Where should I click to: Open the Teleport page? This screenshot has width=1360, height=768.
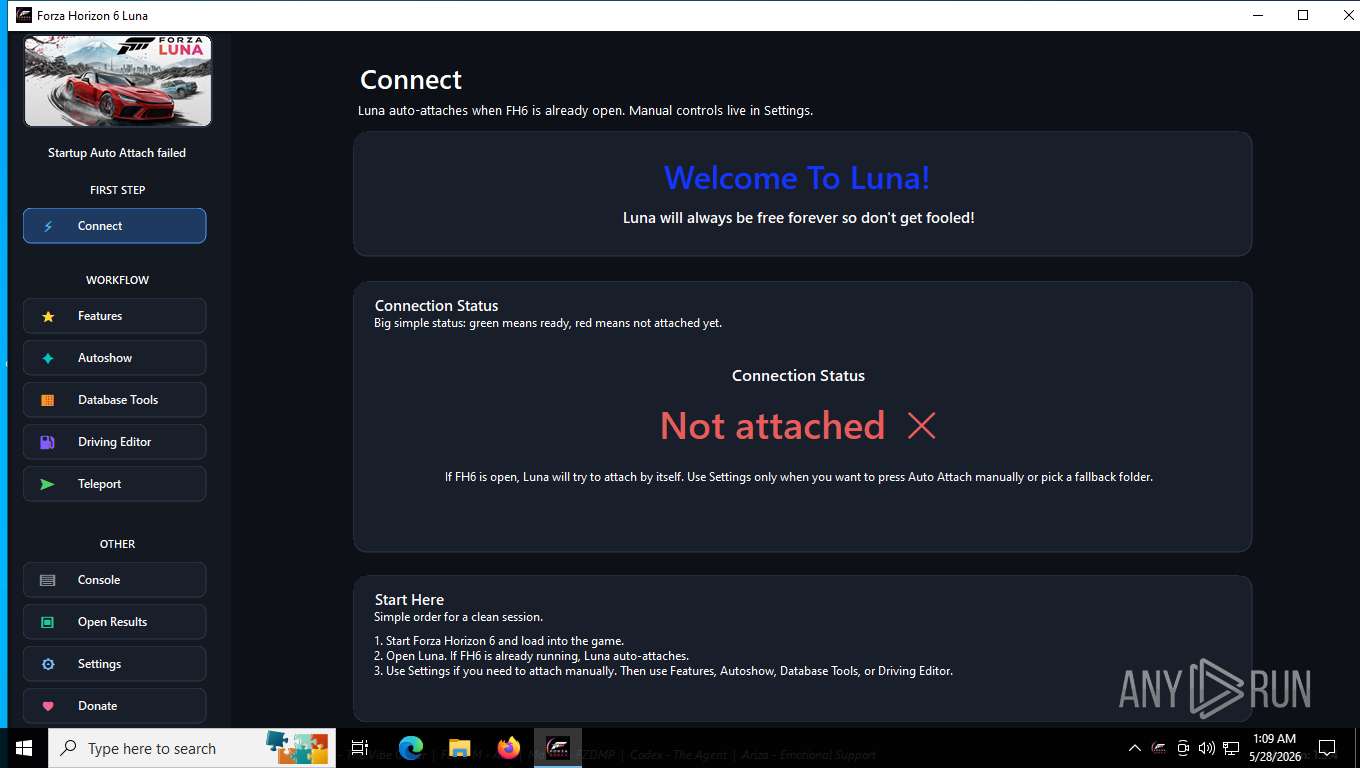click(x=114, y=484)
